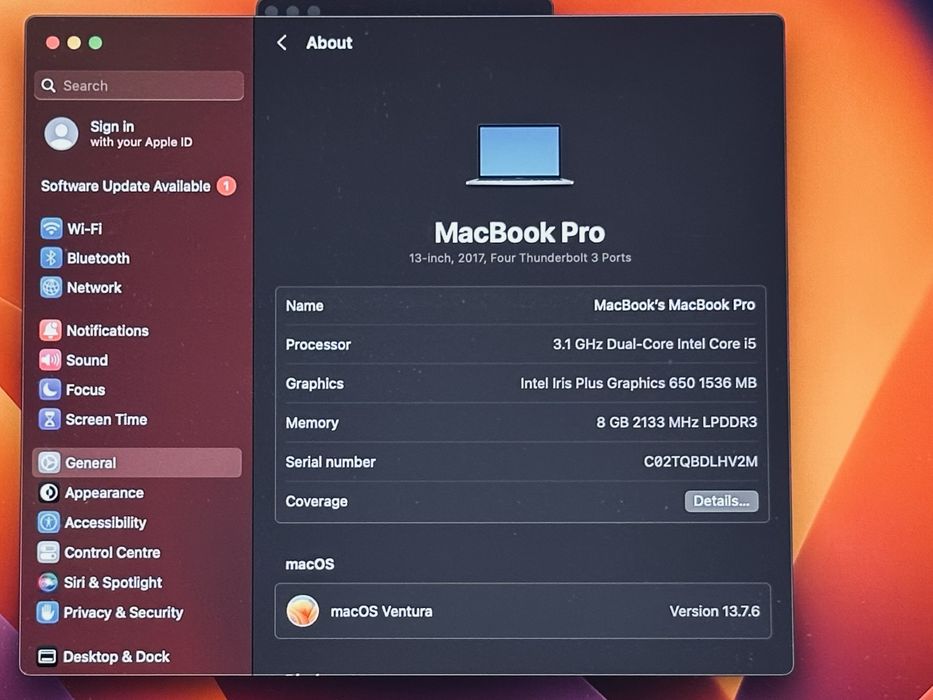This screenshot has height=700, width=933.
Task: Open the Notifications bell icon
Action: [51, 330]
